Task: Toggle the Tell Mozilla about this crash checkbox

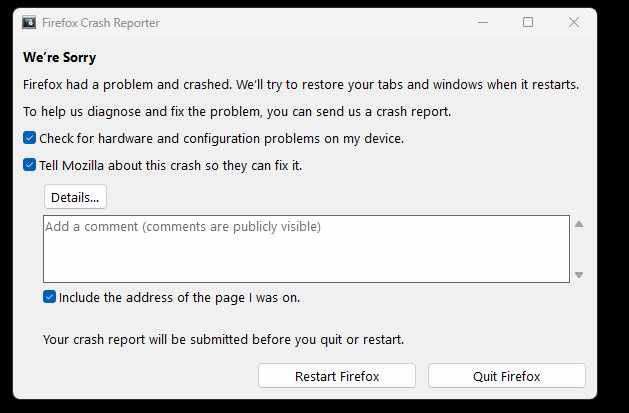Action: coord(30,165)
